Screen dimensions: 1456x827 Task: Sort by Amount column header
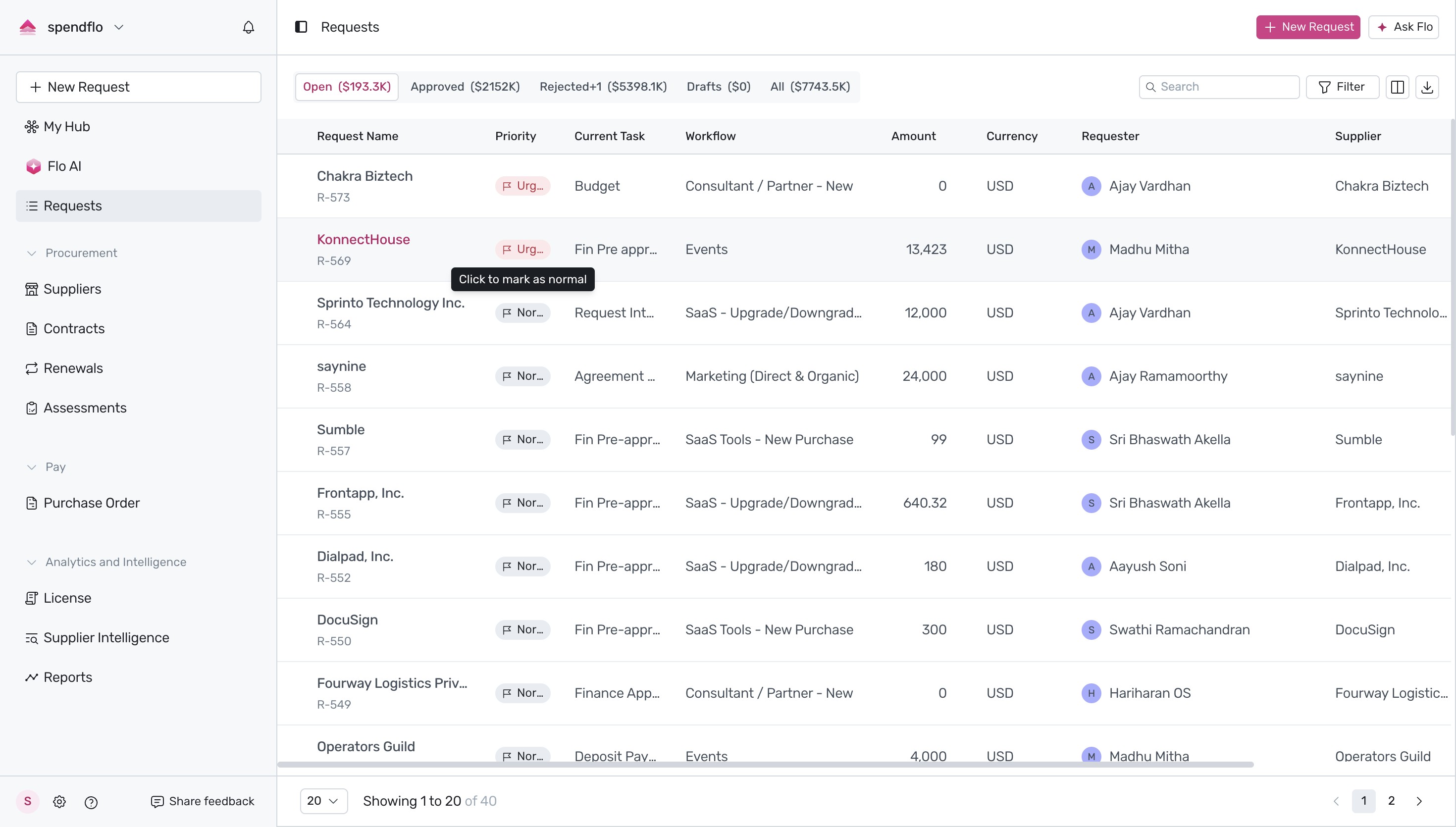point(913,136)
